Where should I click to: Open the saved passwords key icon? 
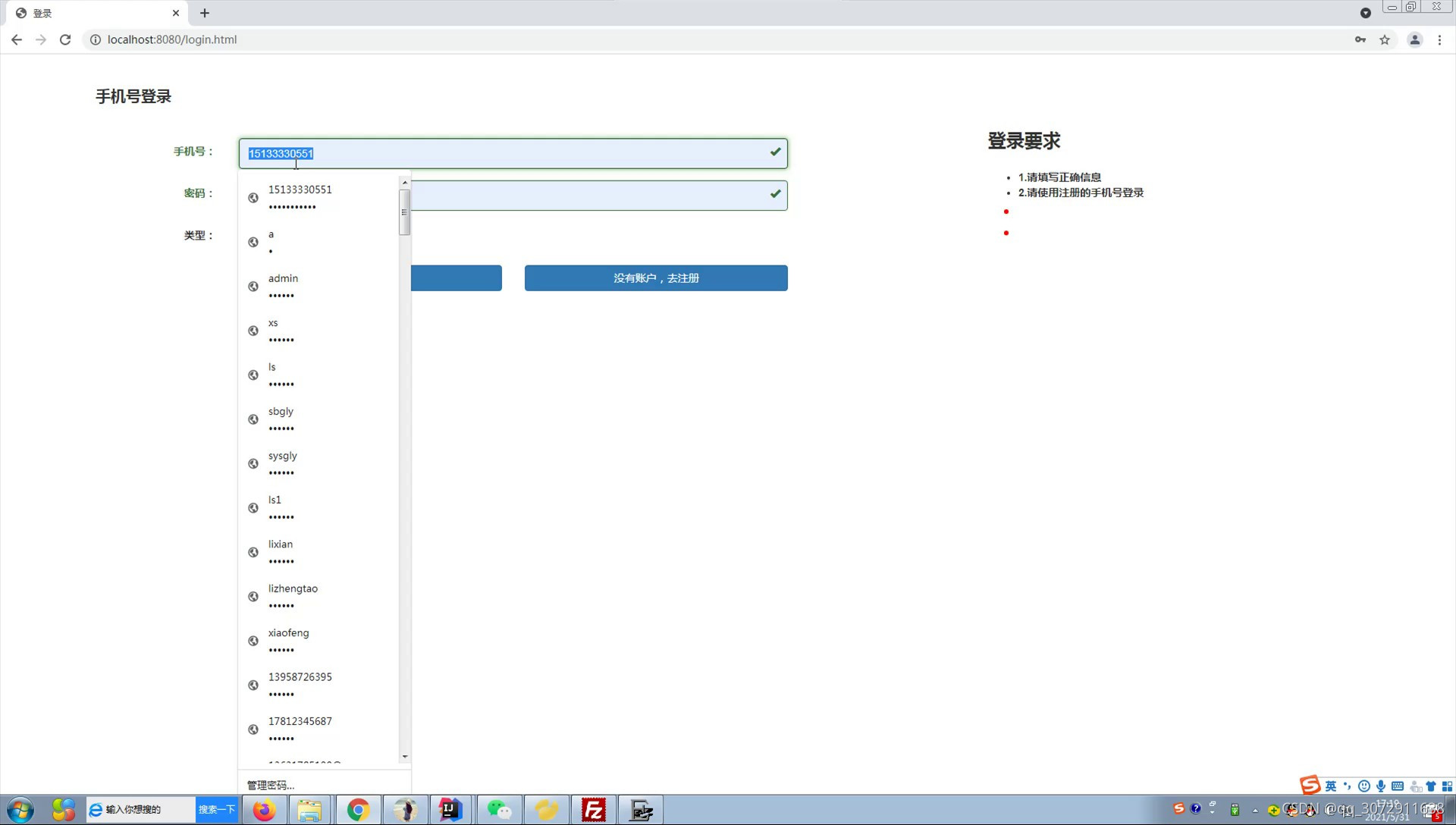point(1360,39)
